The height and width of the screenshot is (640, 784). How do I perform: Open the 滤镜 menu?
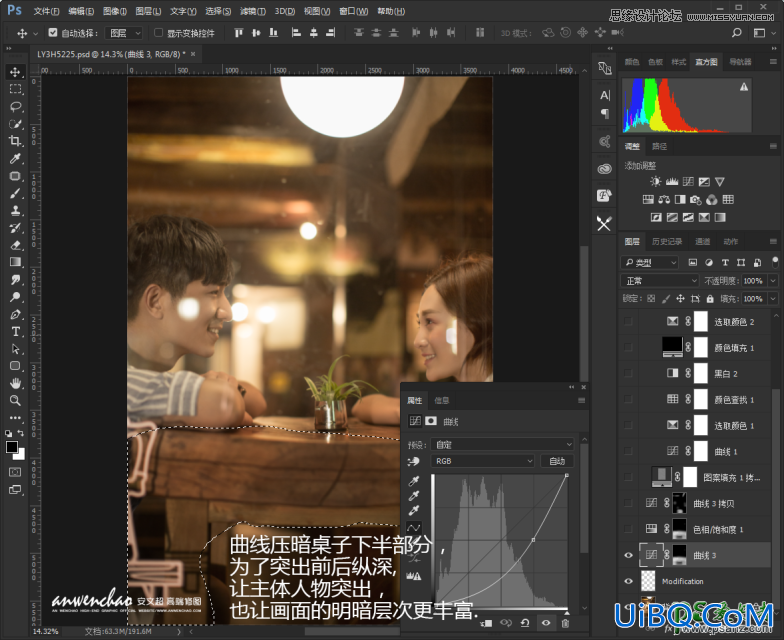click(252, 11)
